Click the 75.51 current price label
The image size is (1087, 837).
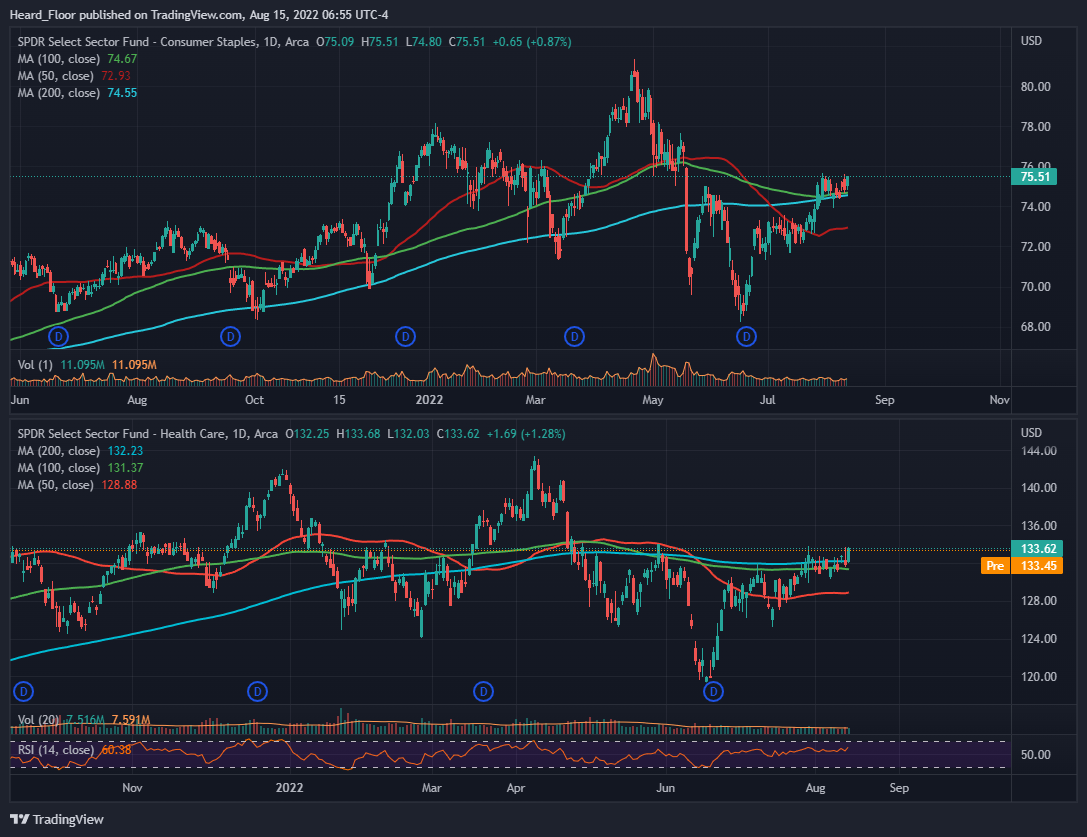coord(1034,177)
